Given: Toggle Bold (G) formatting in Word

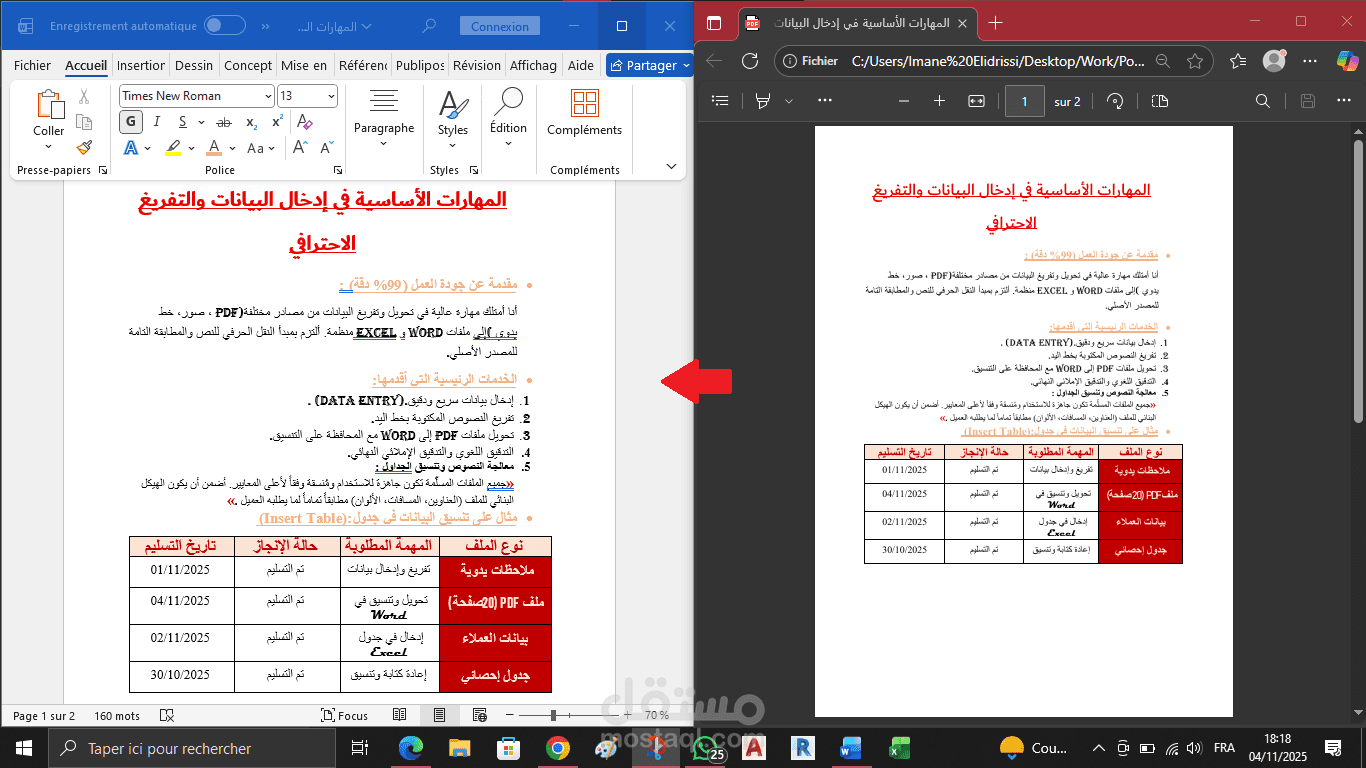Looking at the screenshot, I should tap(131, 122).
